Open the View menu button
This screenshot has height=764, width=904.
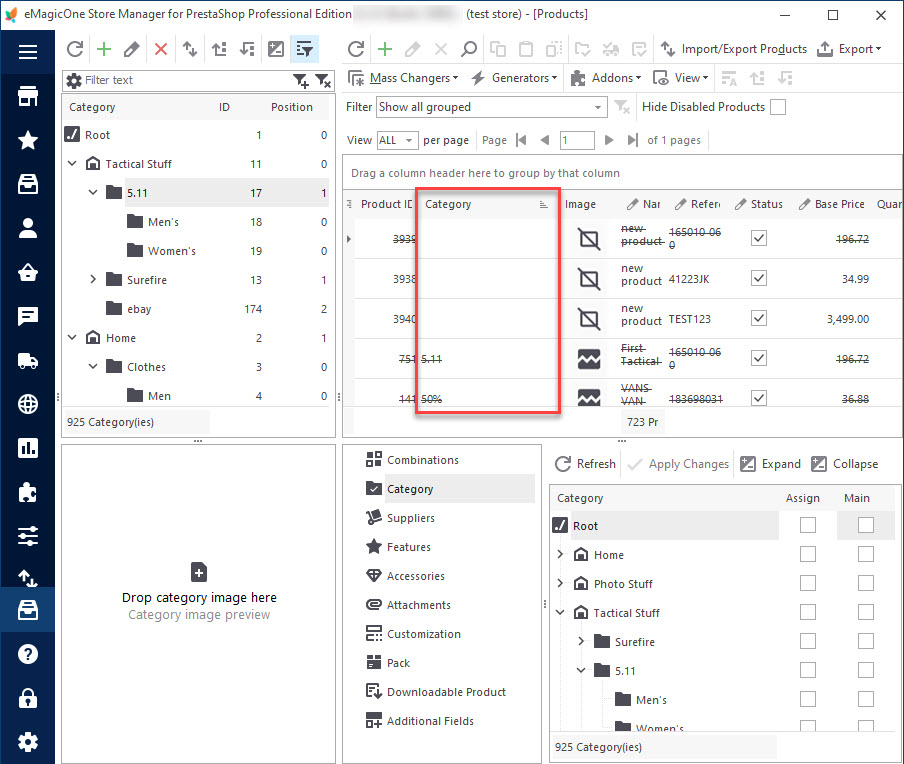point(680,78)
